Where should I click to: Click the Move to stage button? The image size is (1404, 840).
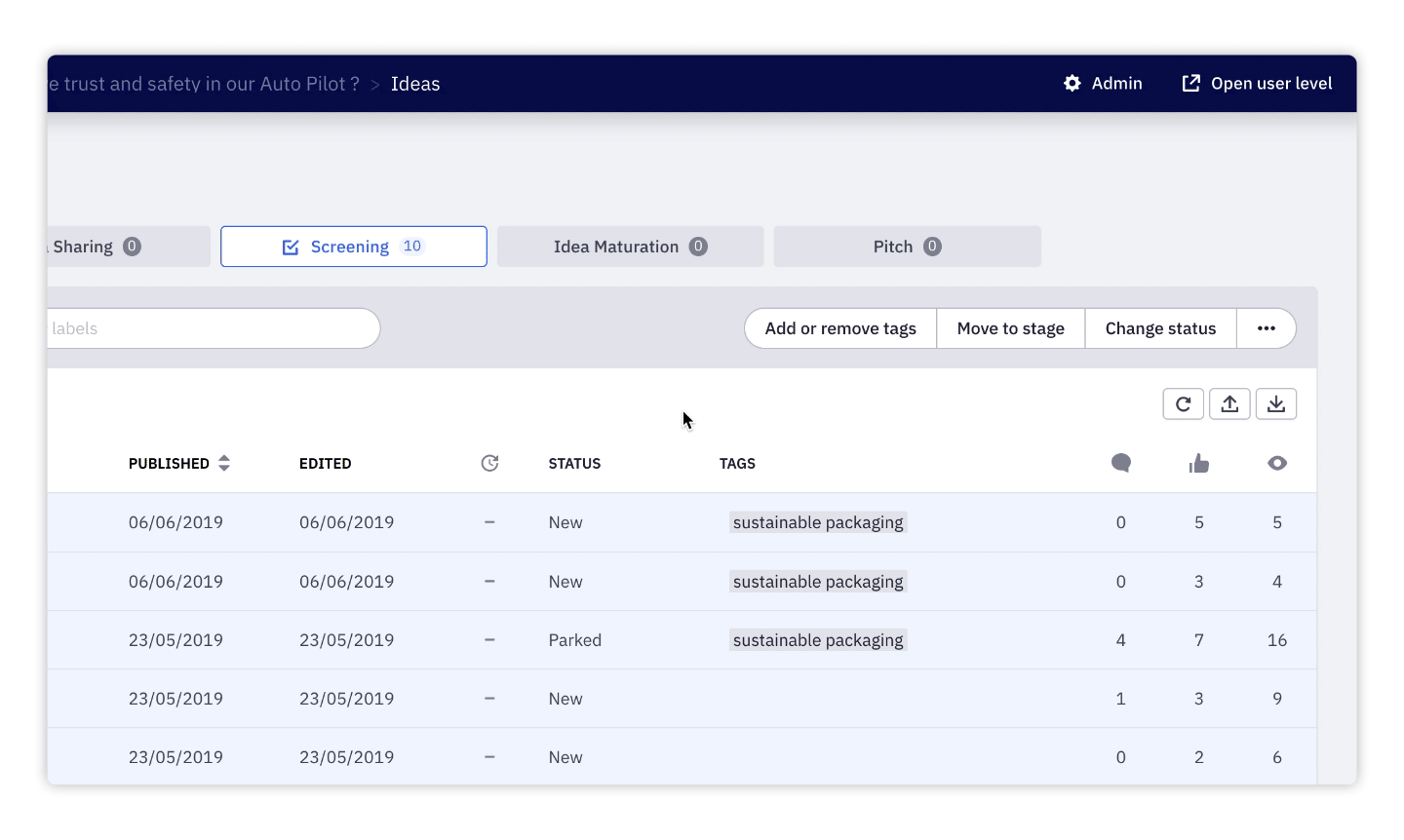(x=1010, y=328)
